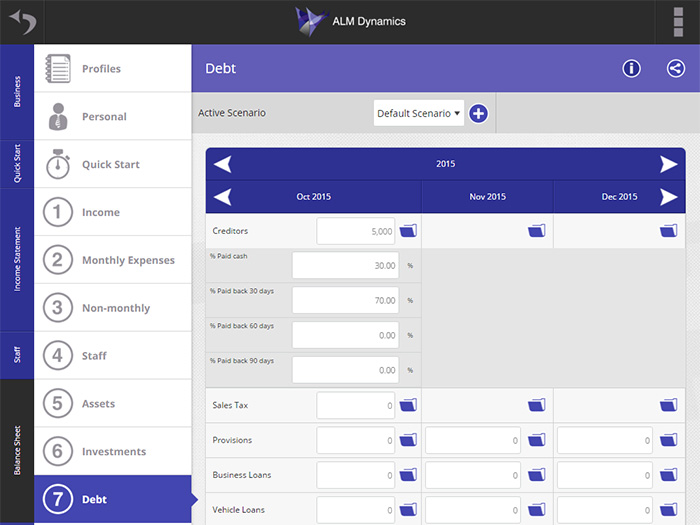Go to step 5 Assets
Viewport: 700px width, 525px height.
[x=112, y=404]
